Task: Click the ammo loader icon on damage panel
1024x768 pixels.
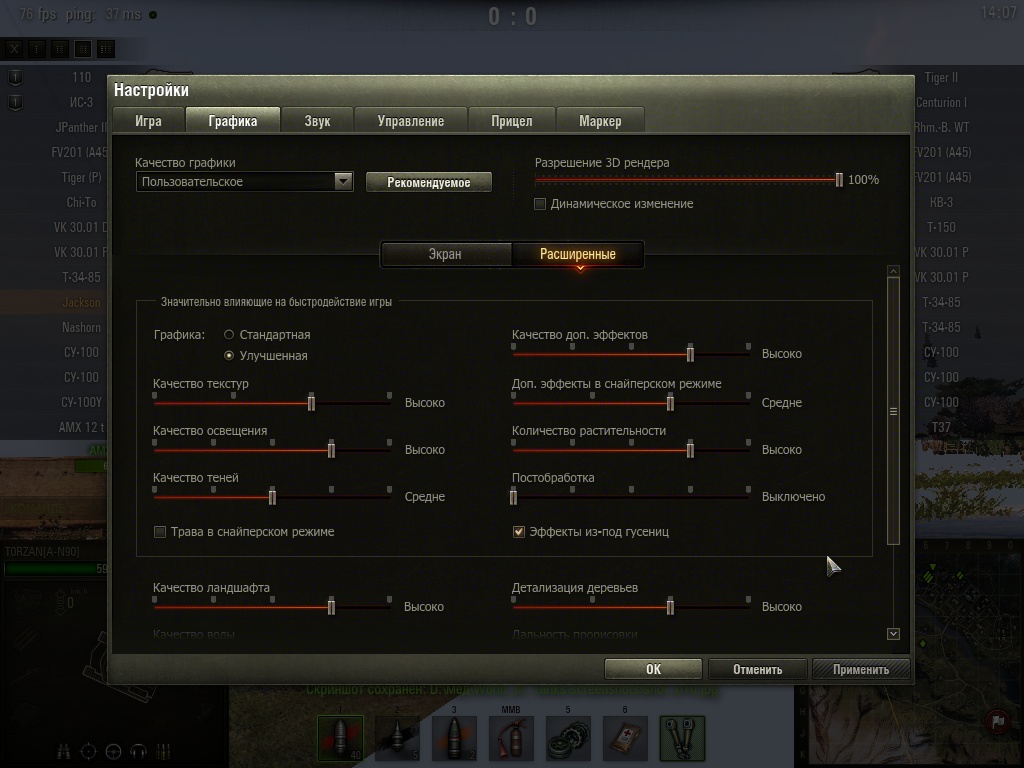Action: (x=163, y=752)
